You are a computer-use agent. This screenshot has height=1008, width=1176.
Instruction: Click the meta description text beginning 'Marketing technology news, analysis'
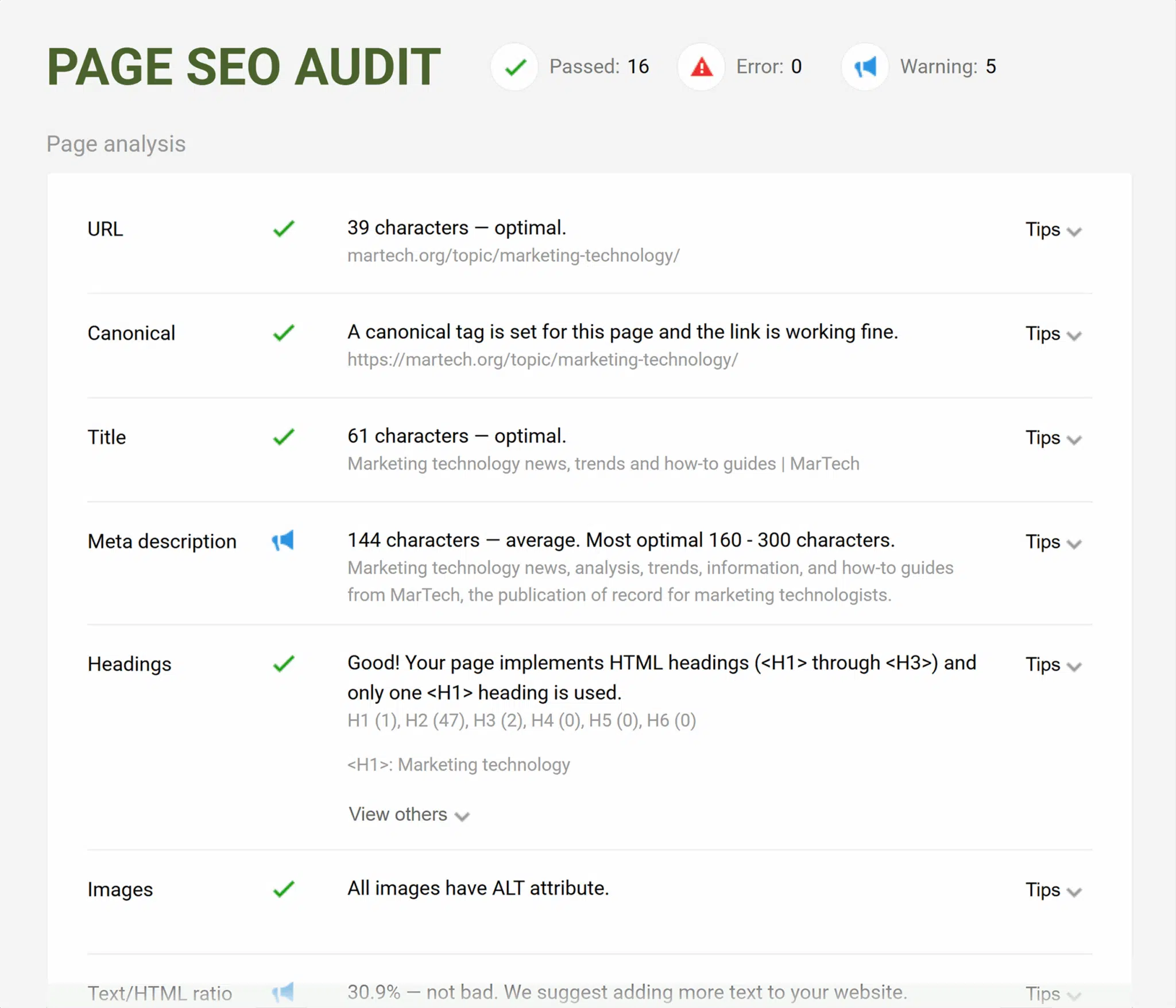point(651,581)
